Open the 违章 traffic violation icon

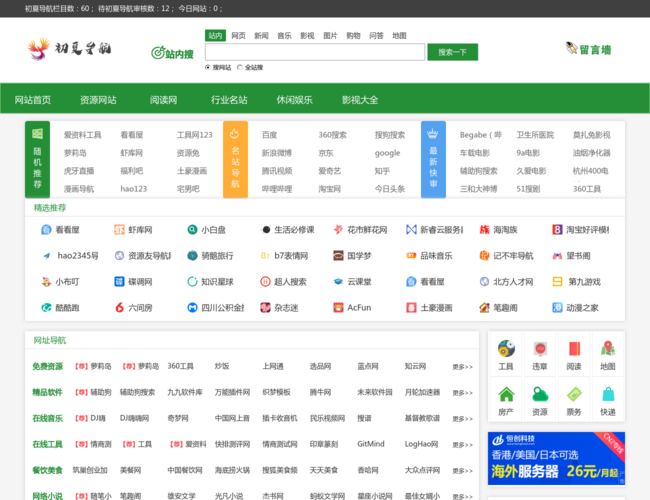(x=540, y=349)
